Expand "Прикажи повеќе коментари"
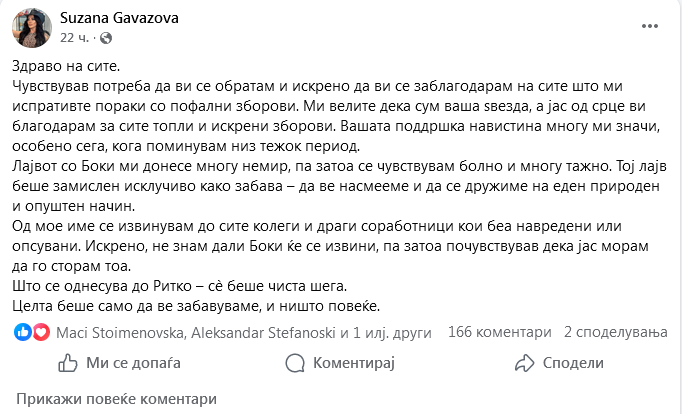This screenshot has height=414, width=682. tap(116, 397)
